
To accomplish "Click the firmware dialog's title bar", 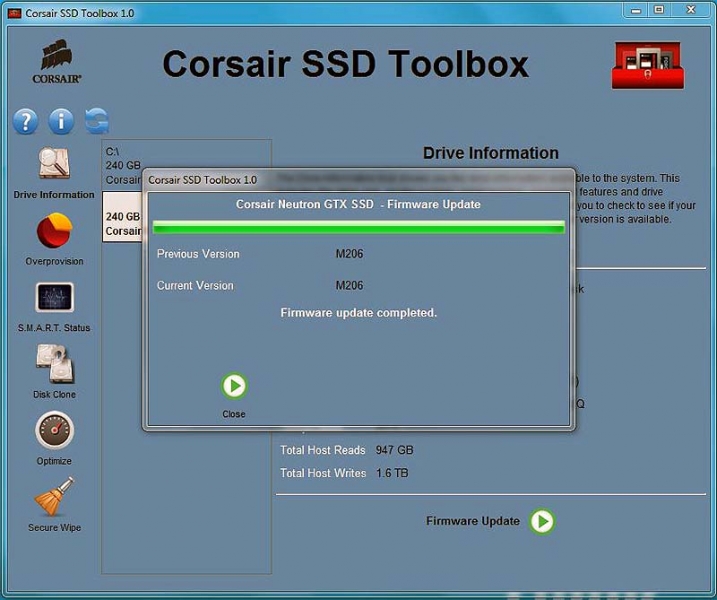I will (358, 179).
